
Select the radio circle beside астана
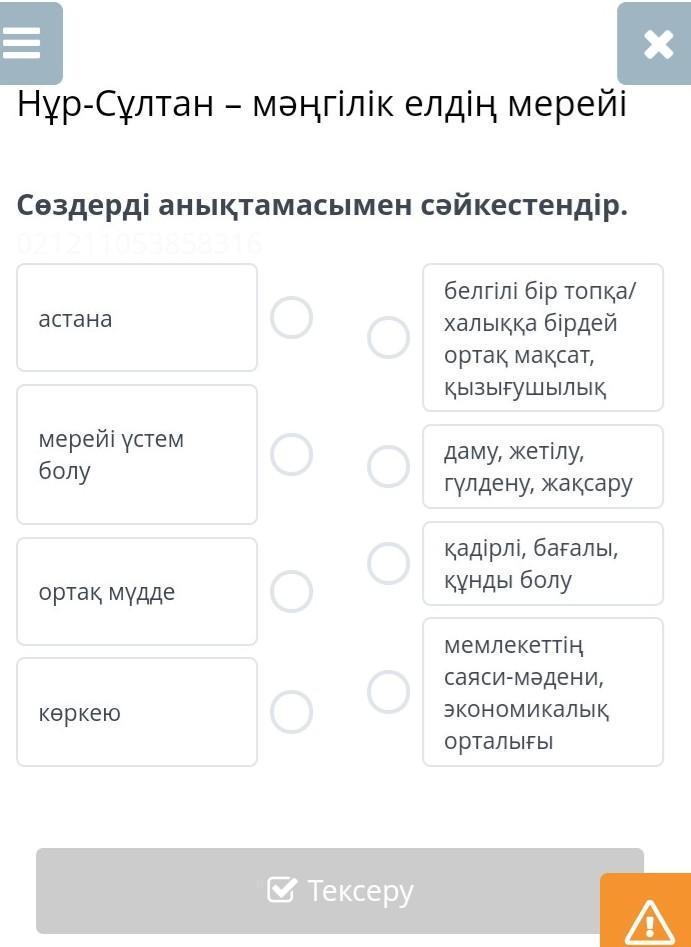click(291, 318)
